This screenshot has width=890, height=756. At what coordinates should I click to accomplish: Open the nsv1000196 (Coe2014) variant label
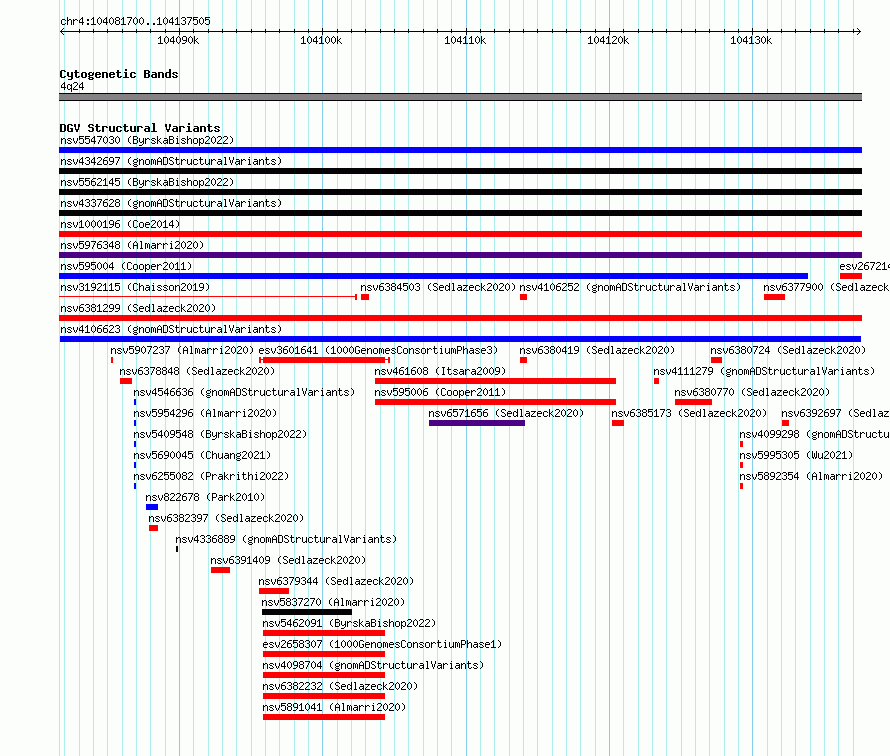[x=120, y=224]
